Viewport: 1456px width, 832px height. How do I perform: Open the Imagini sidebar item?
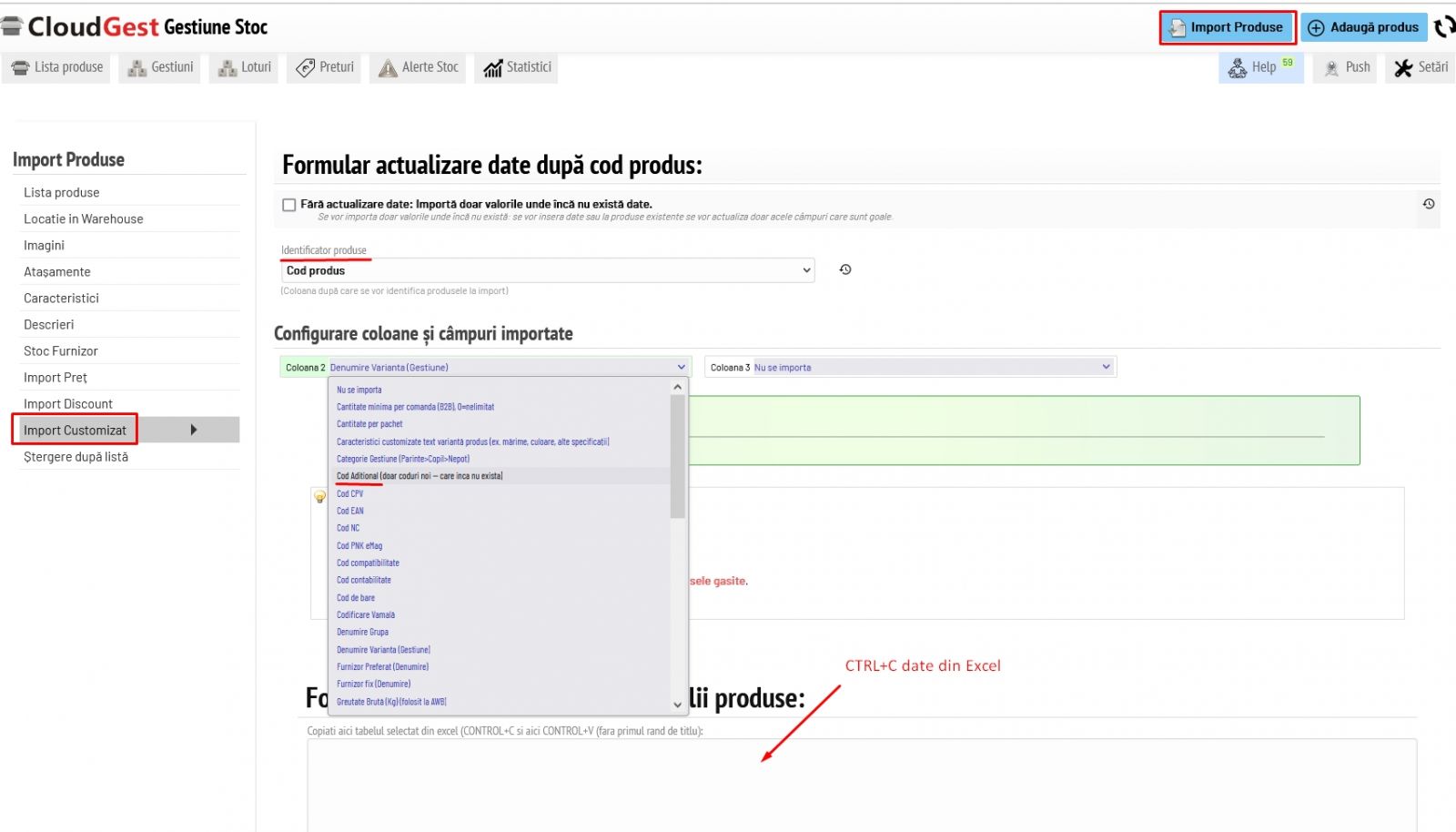44,245
